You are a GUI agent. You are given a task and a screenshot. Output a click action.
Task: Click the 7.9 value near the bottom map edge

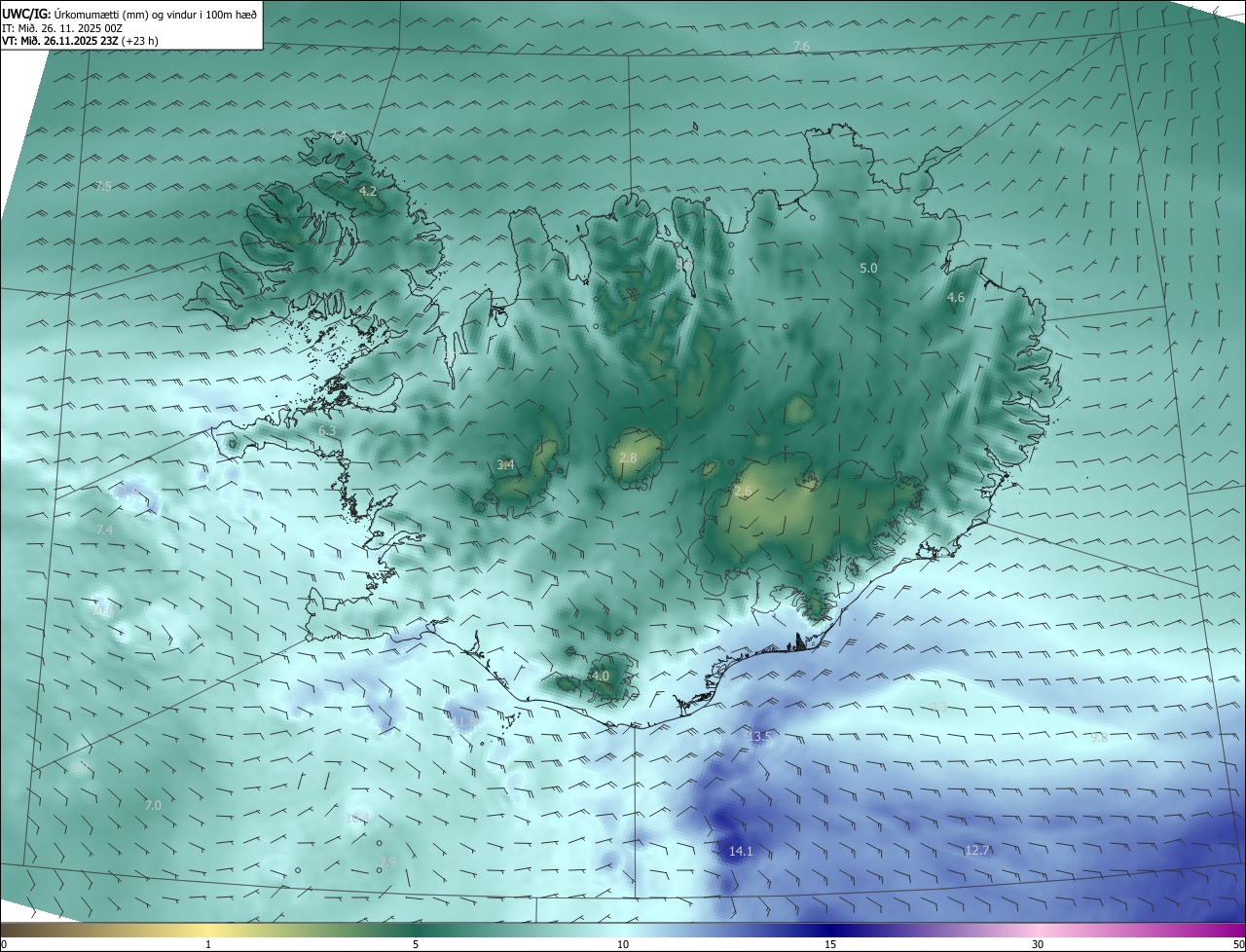tap(387, 861)
